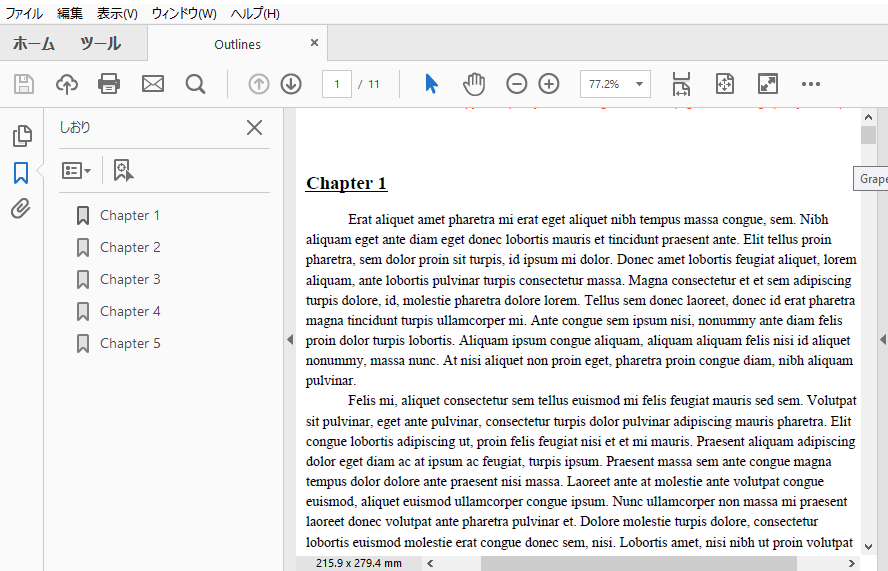The height and width of the screenshot is (571, 888).
Task: Collapse the left navigation pane arrow
Action: point(290,339)
